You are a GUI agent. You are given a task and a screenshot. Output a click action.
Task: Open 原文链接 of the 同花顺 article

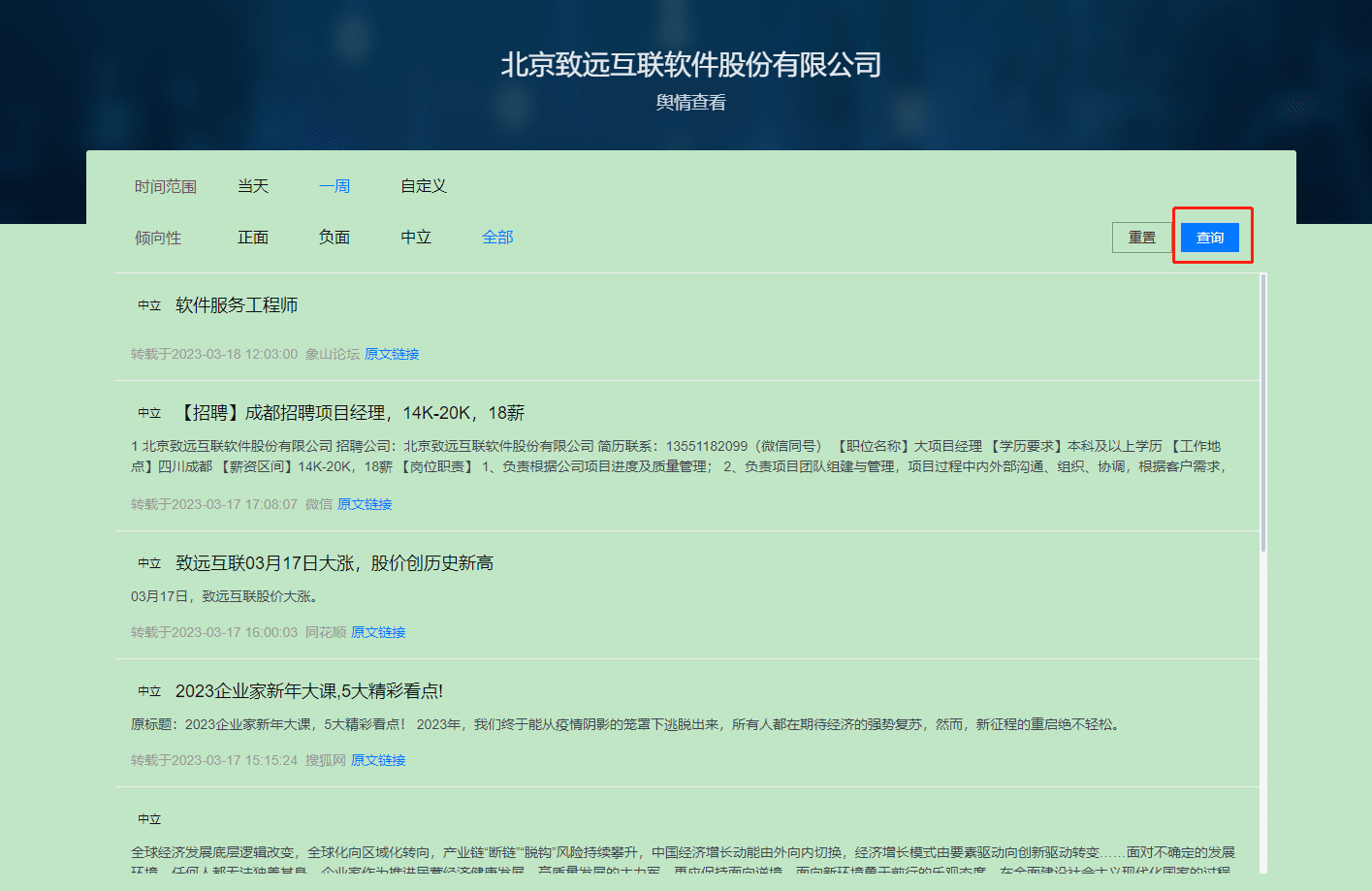tap(378, 632)
